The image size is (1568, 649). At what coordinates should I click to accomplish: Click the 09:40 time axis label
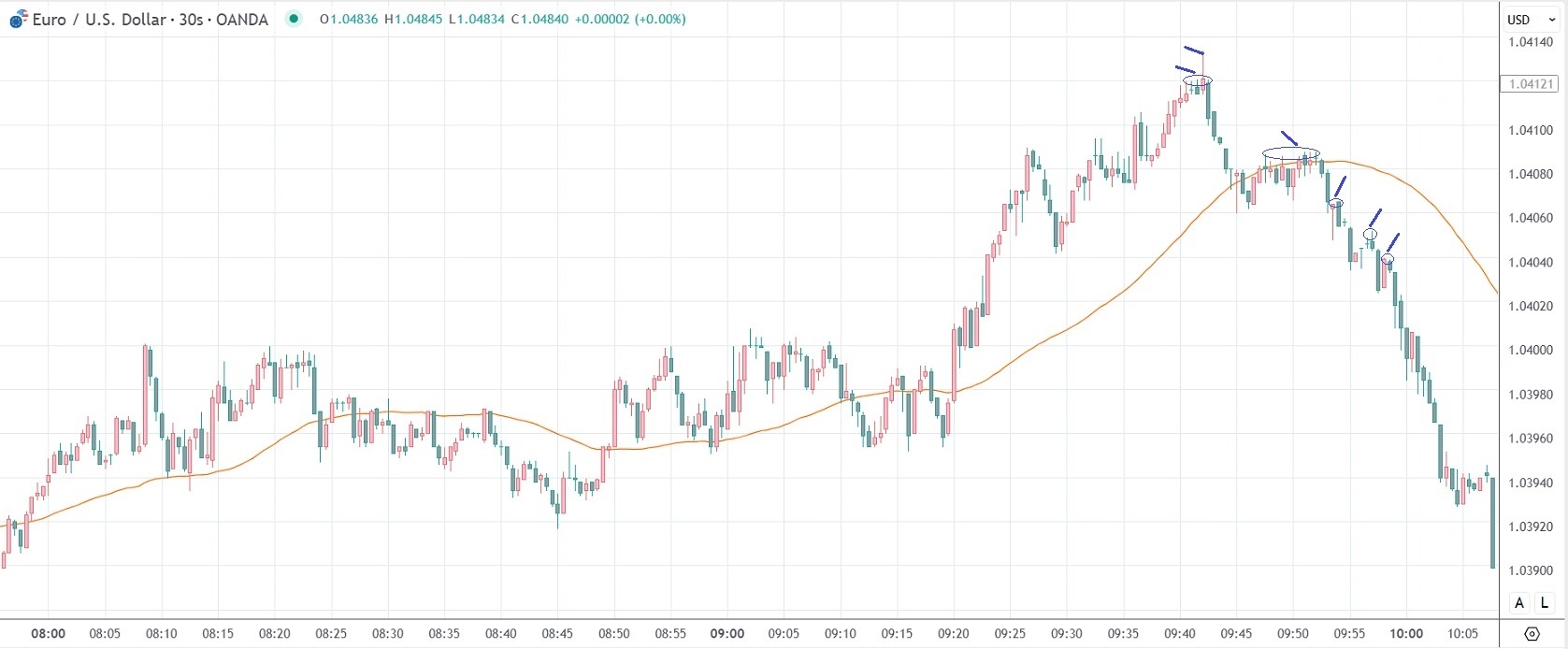pyautogui.click(x=1180, y=633)
